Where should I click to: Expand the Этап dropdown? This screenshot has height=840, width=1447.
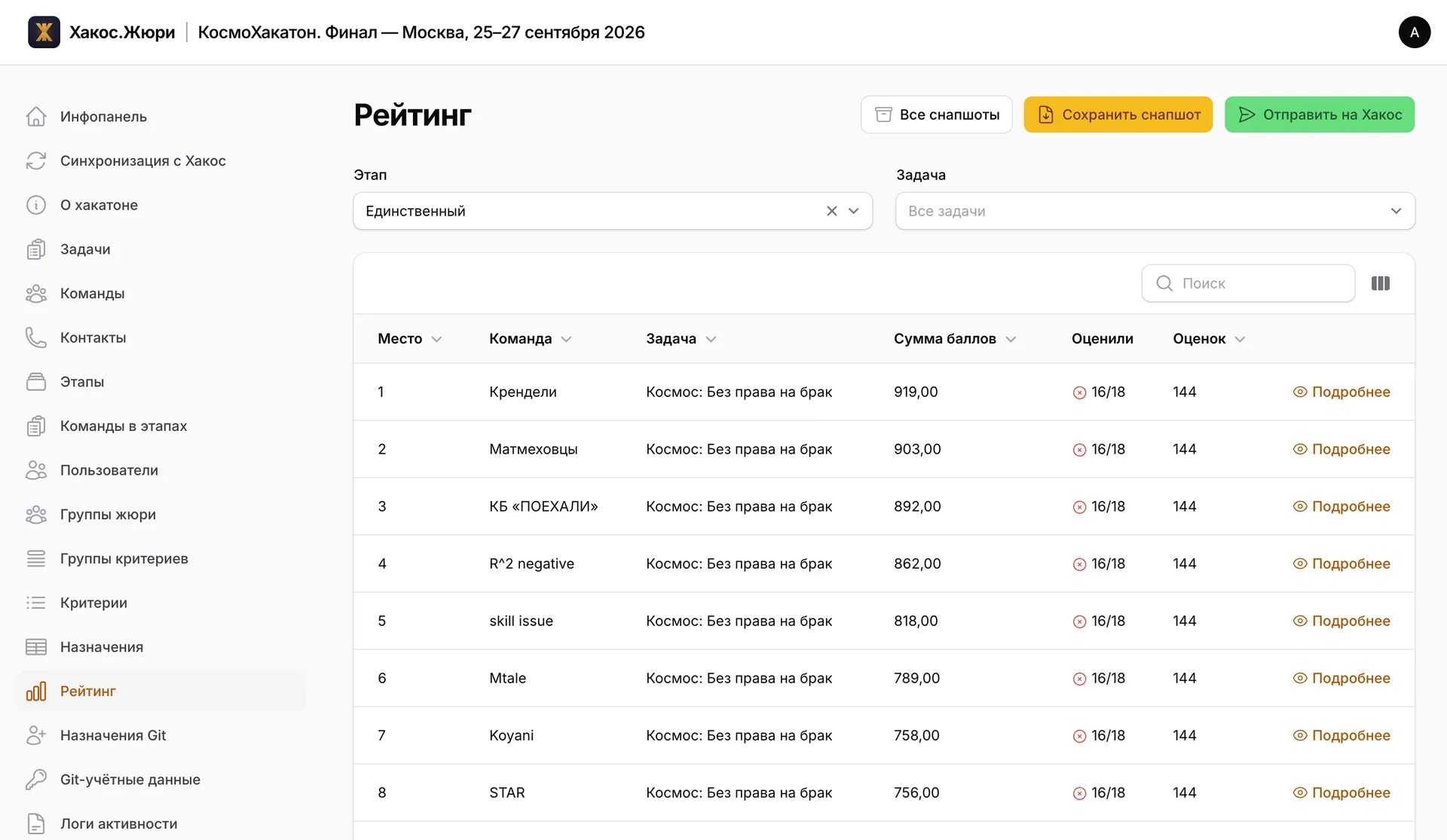coord(854,211)
